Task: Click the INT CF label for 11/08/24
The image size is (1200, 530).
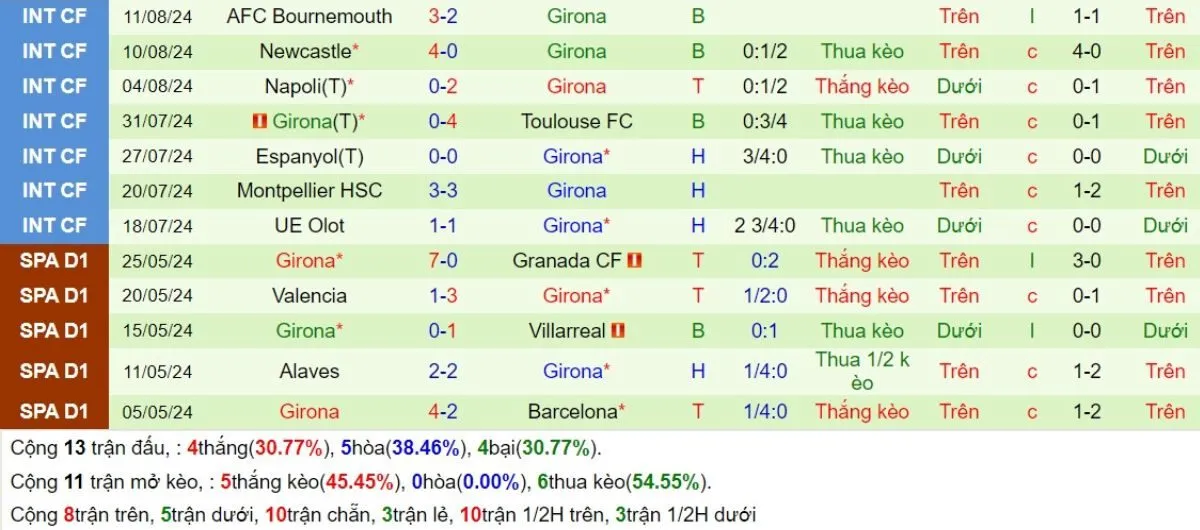Action: pyautogui.click(x=54, y=16)
